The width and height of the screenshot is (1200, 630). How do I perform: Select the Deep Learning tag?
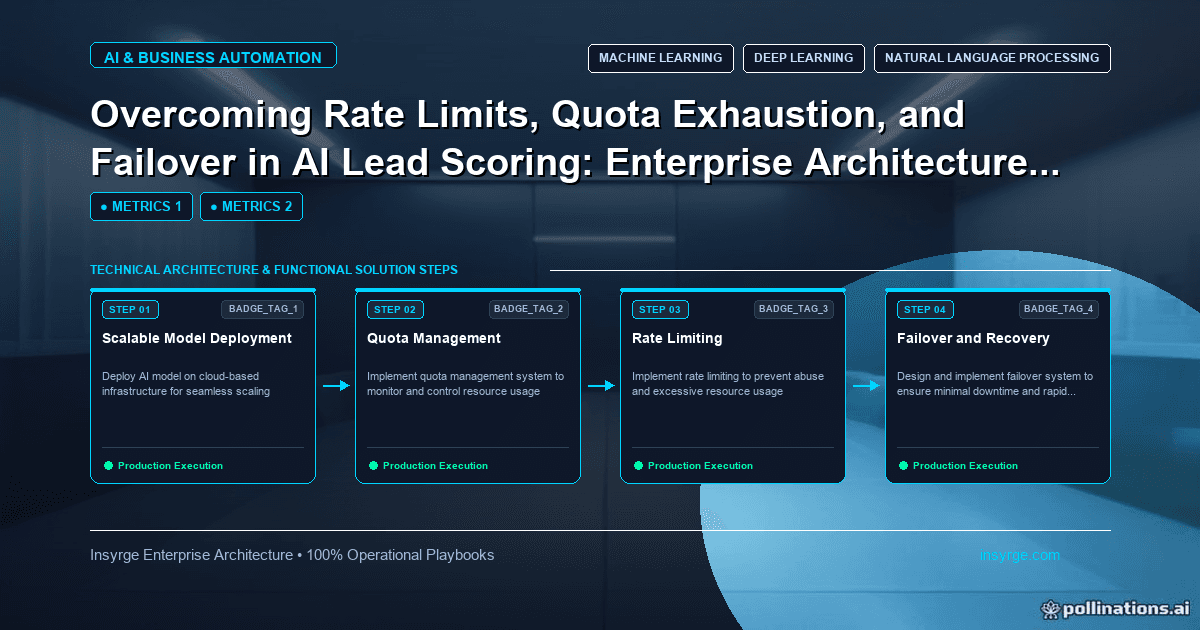pos(803,58)
